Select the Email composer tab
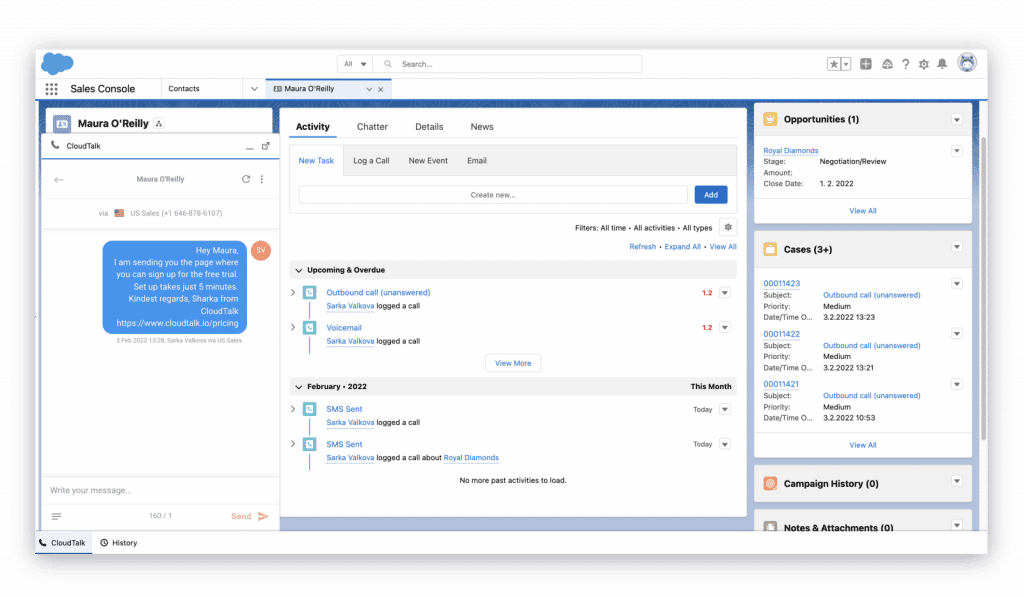1024x597 pixels. [x=477, y=161]
